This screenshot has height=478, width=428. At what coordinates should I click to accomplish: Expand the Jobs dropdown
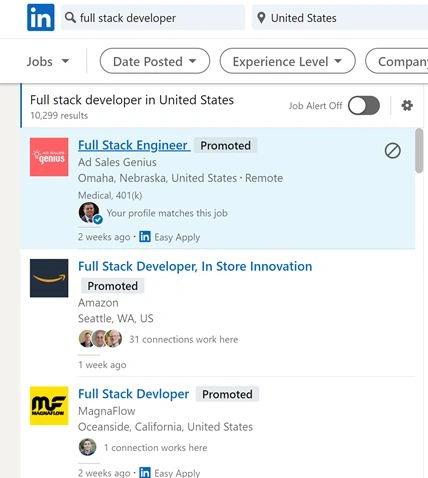pyautogui.click(x=48, y=61)
